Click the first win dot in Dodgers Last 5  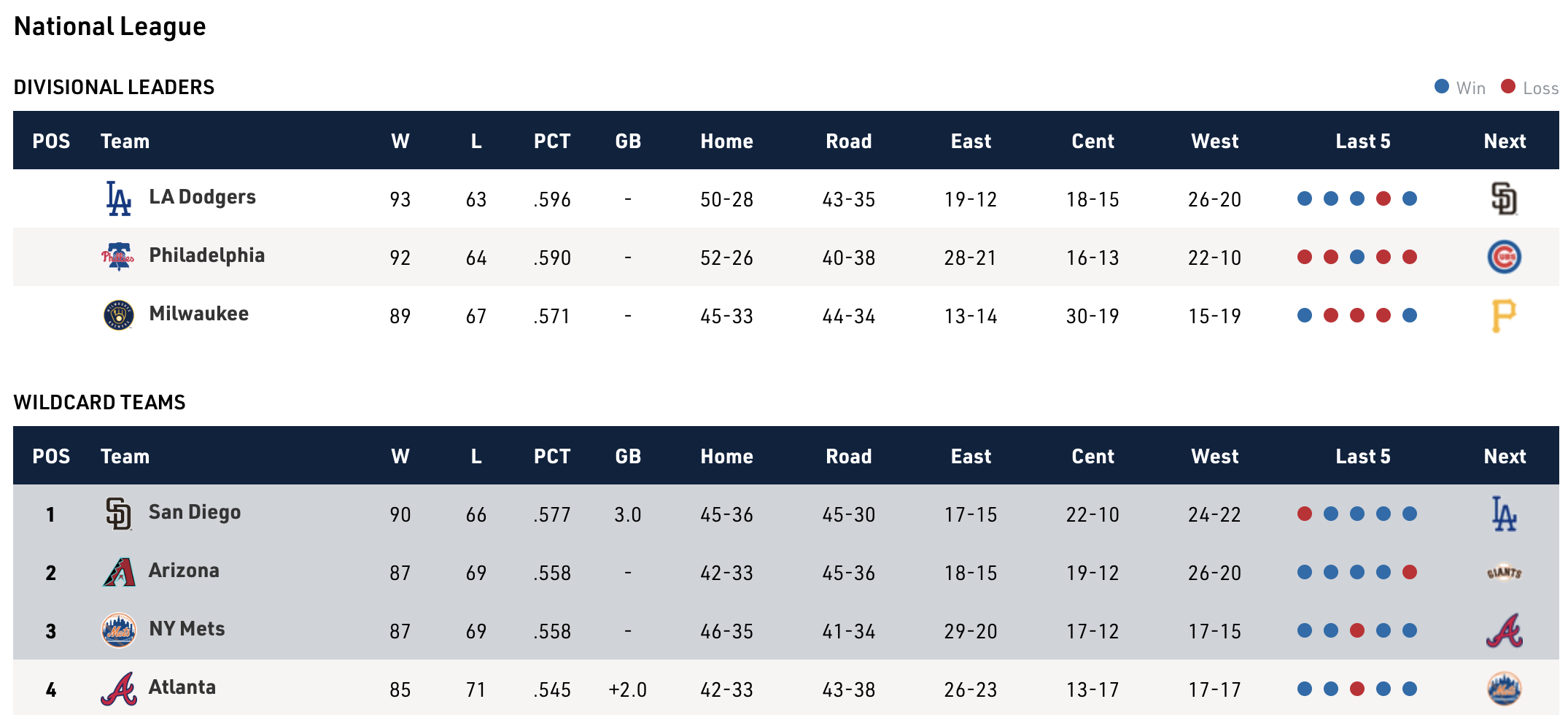[x=1303, y=197]
